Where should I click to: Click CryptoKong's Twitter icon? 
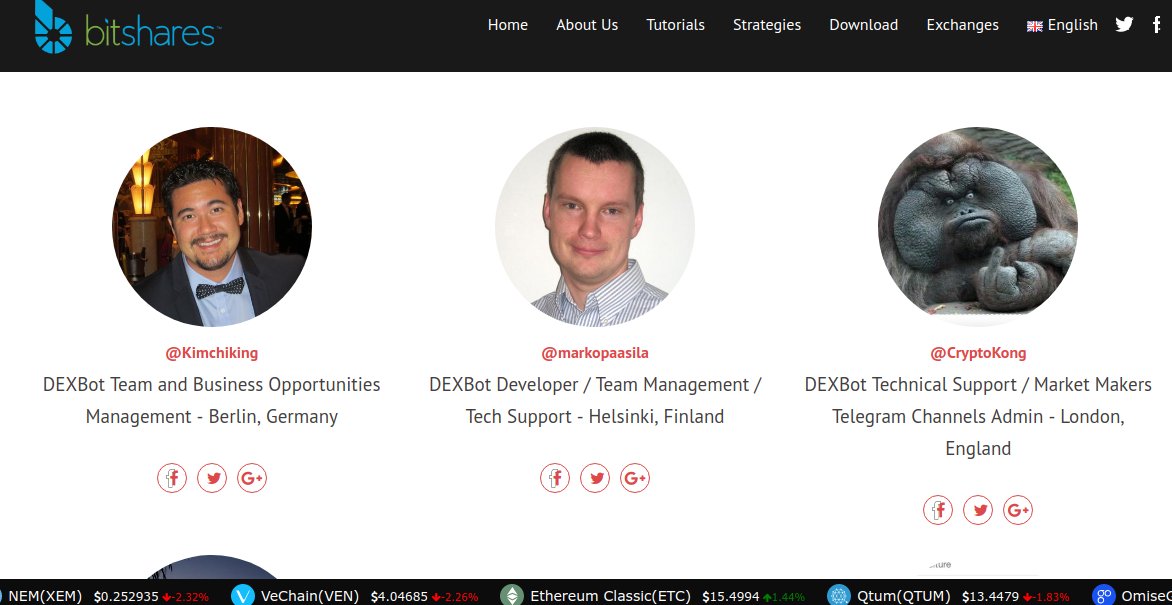click(978, 510)
